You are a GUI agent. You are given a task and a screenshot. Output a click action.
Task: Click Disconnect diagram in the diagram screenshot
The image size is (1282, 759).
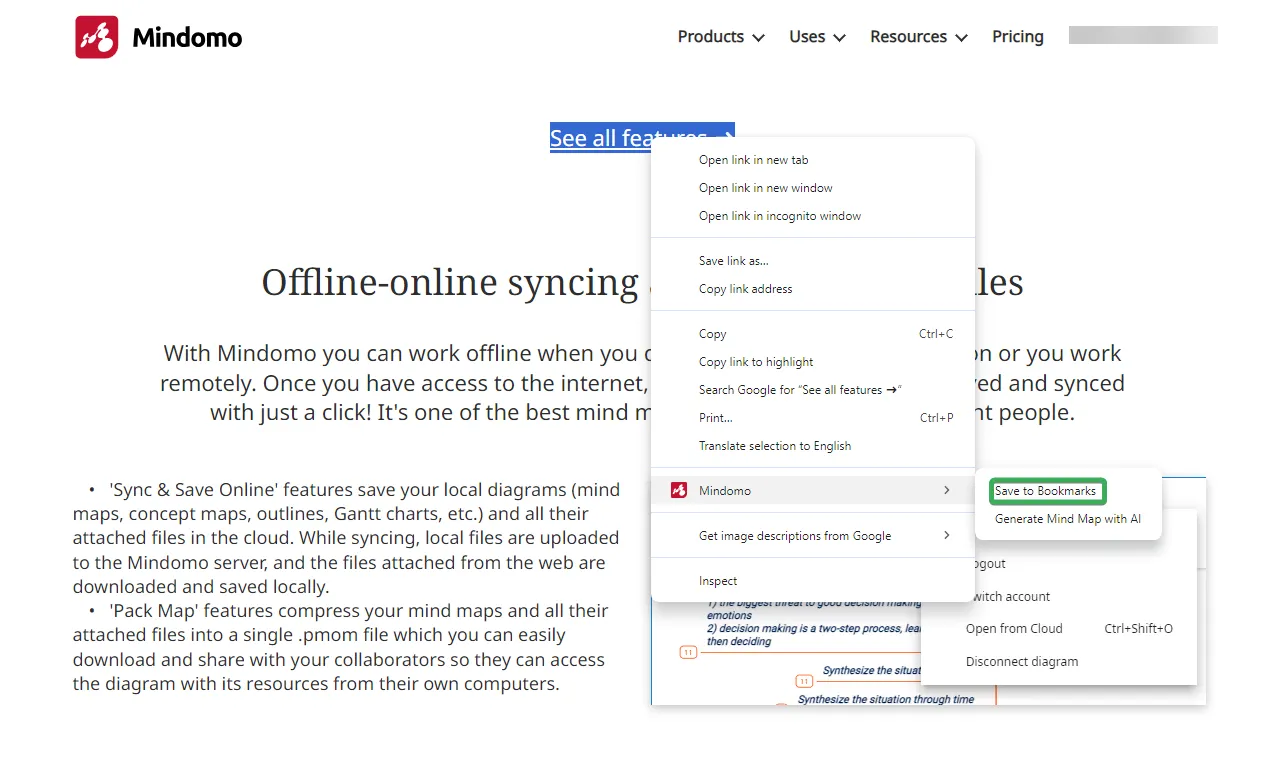(1022, 662)
